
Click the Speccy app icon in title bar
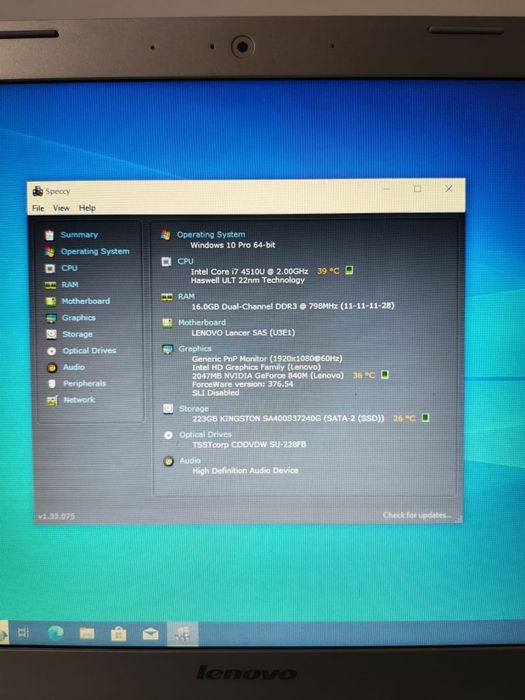(x=38, y=191)
